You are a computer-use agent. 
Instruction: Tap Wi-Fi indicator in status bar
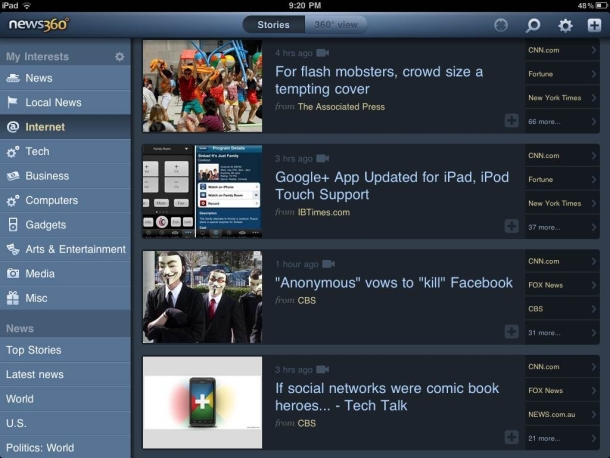pos(27,5)
